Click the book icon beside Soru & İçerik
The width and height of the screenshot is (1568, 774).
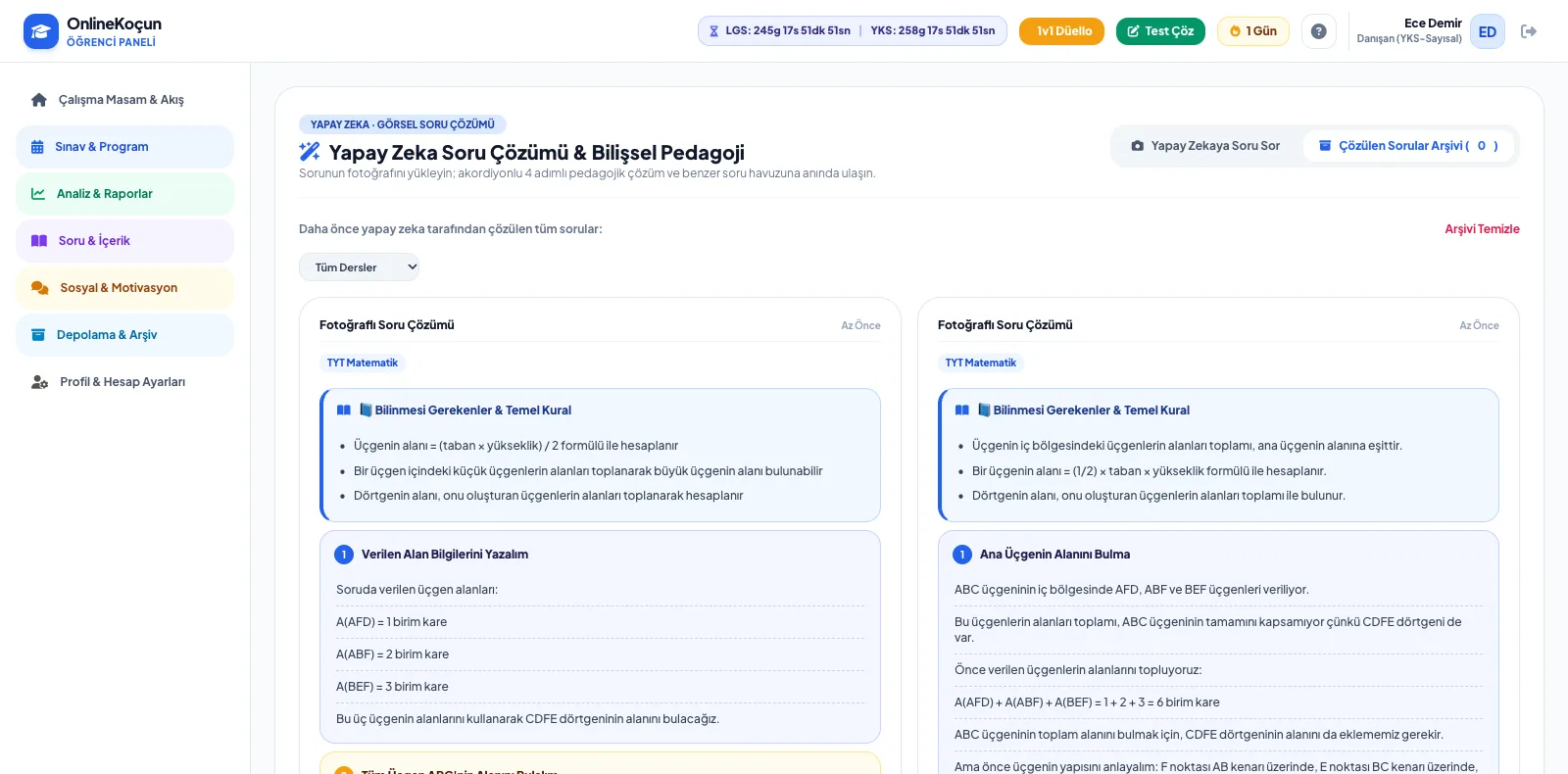pyautogui.click(x=39, y=241)
